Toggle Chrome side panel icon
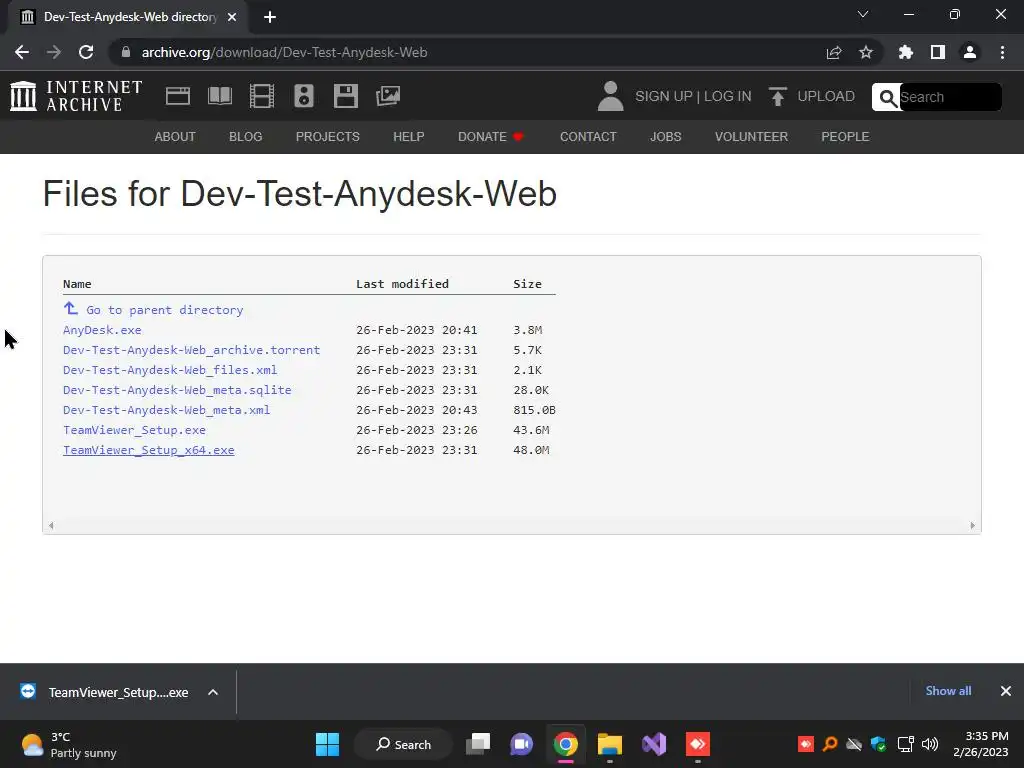 coord(938,52)
